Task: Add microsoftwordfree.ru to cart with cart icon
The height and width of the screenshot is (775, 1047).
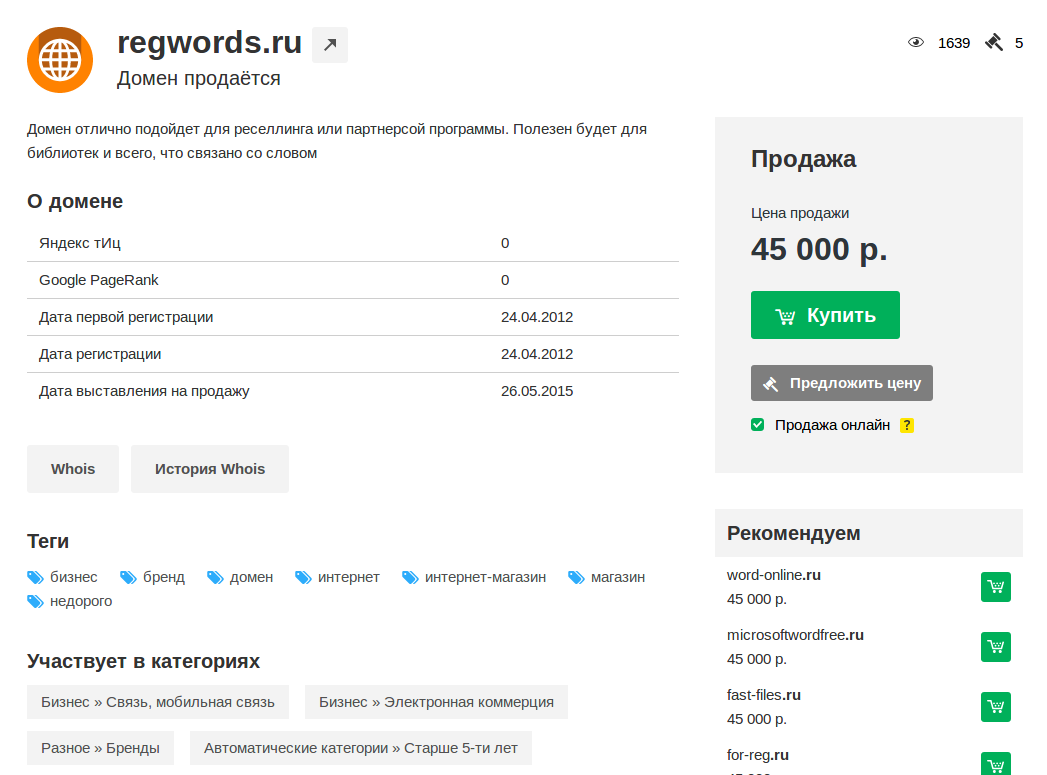Action: click(x=995, y=647)
